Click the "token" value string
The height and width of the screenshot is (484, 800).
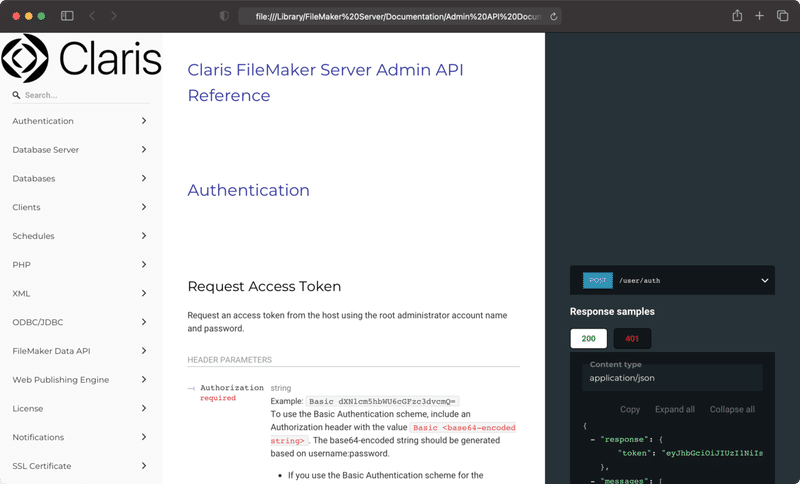click(712, 453)
